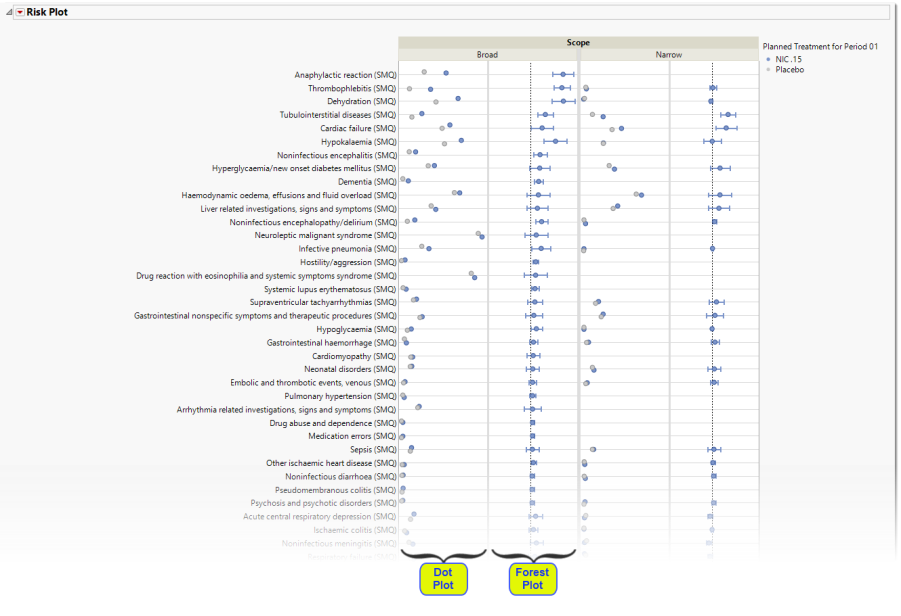Click Neuroleptic malignant syndrome NIC .15 dot in Broad
The height and width of the screenshot is (616, 901).
pos(482,237)
